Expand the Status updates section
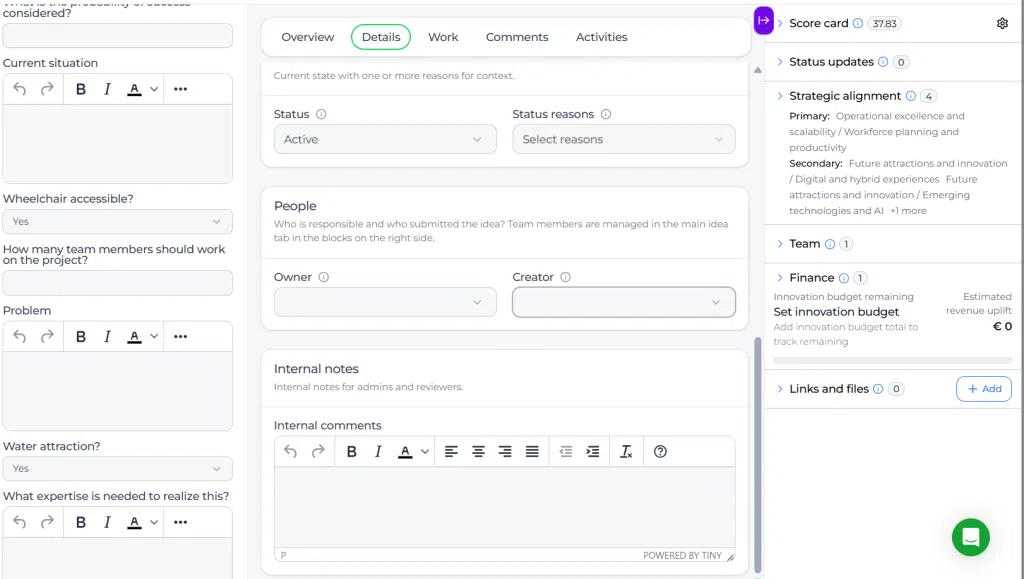This screenshot has width=1024, height=579. click(780, 62)
